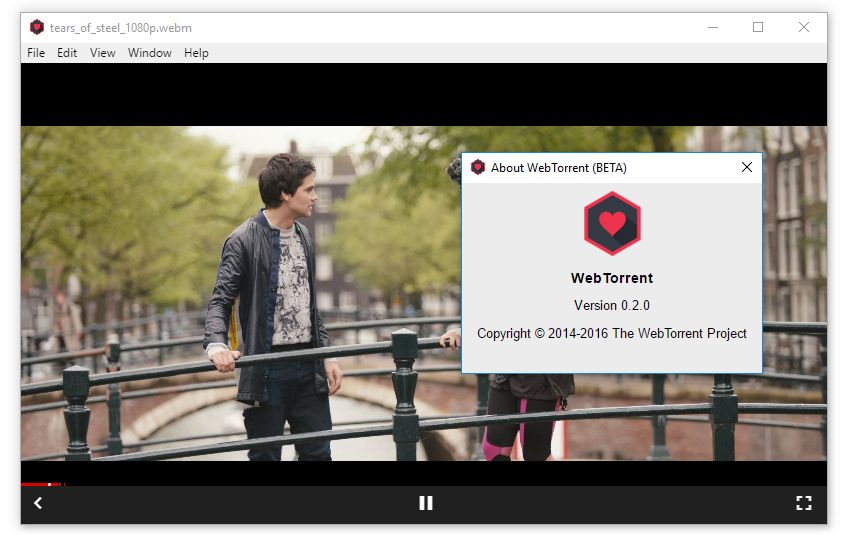Open the File menu
Image resolution: width=849 pixels, height=535 pixels.
36,53
